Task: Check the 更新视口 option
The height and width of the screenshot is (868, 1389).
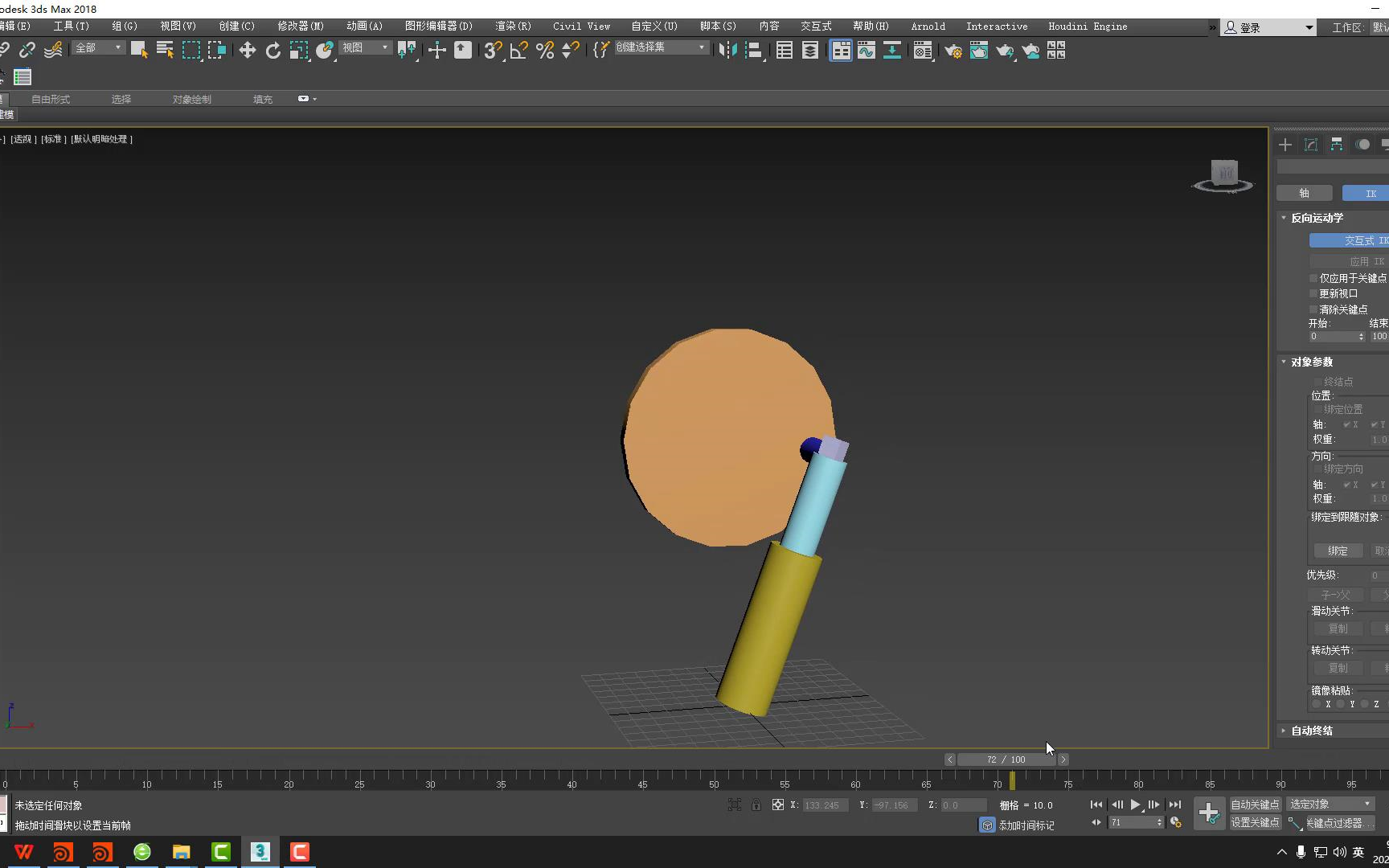Action: (x=1313, y=293)
